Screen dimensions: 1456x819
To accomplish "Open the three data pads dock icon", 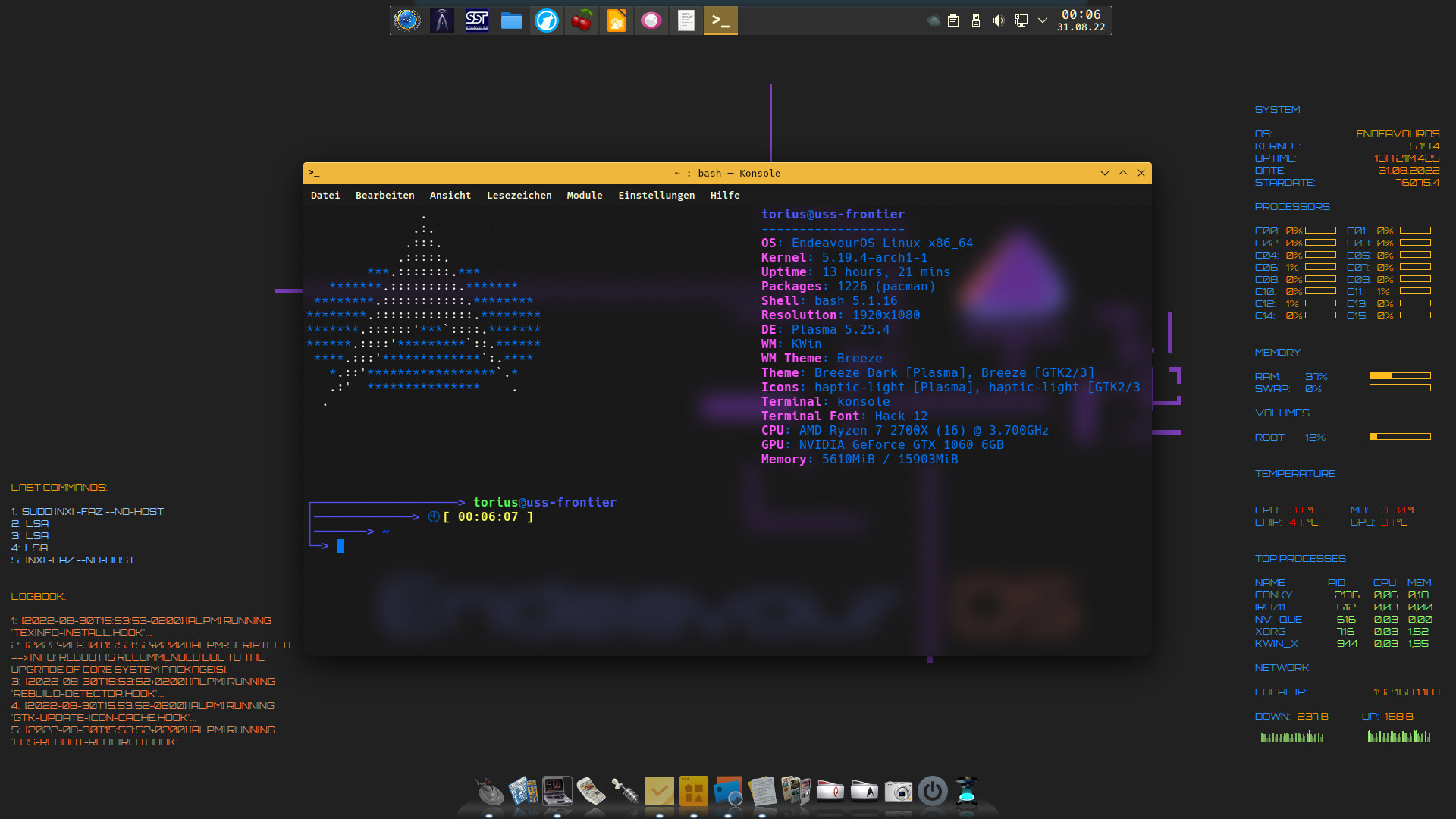I will pyautogui.click(x=796, y=791).
